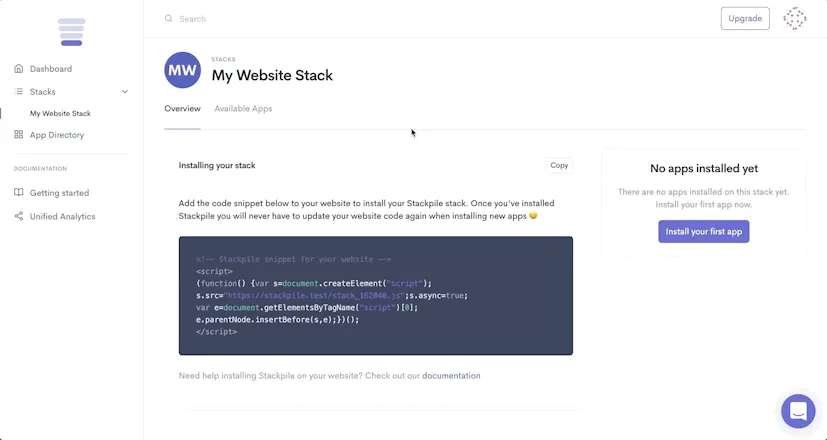
Task: Click the MW stack avatar
Action: [x=182, y=70]
